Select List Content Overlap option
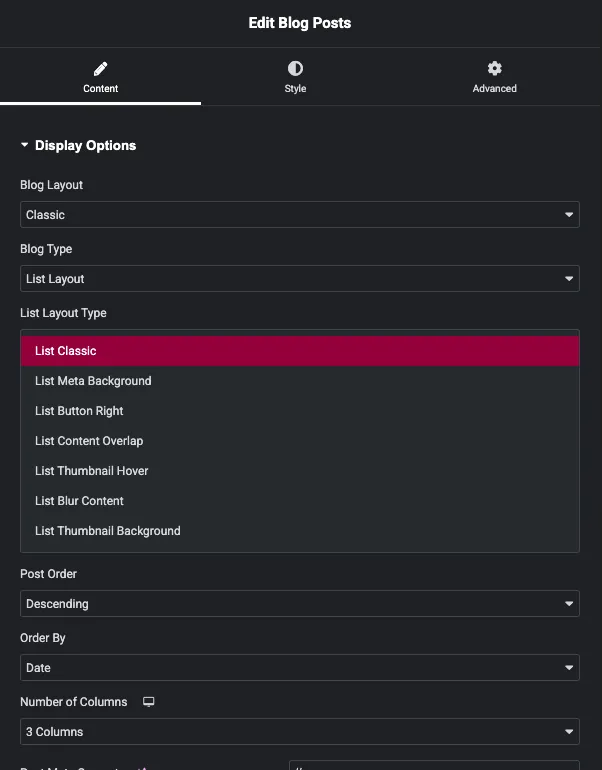This screenshot has height=770, width=602. click(x=300, y=441)
